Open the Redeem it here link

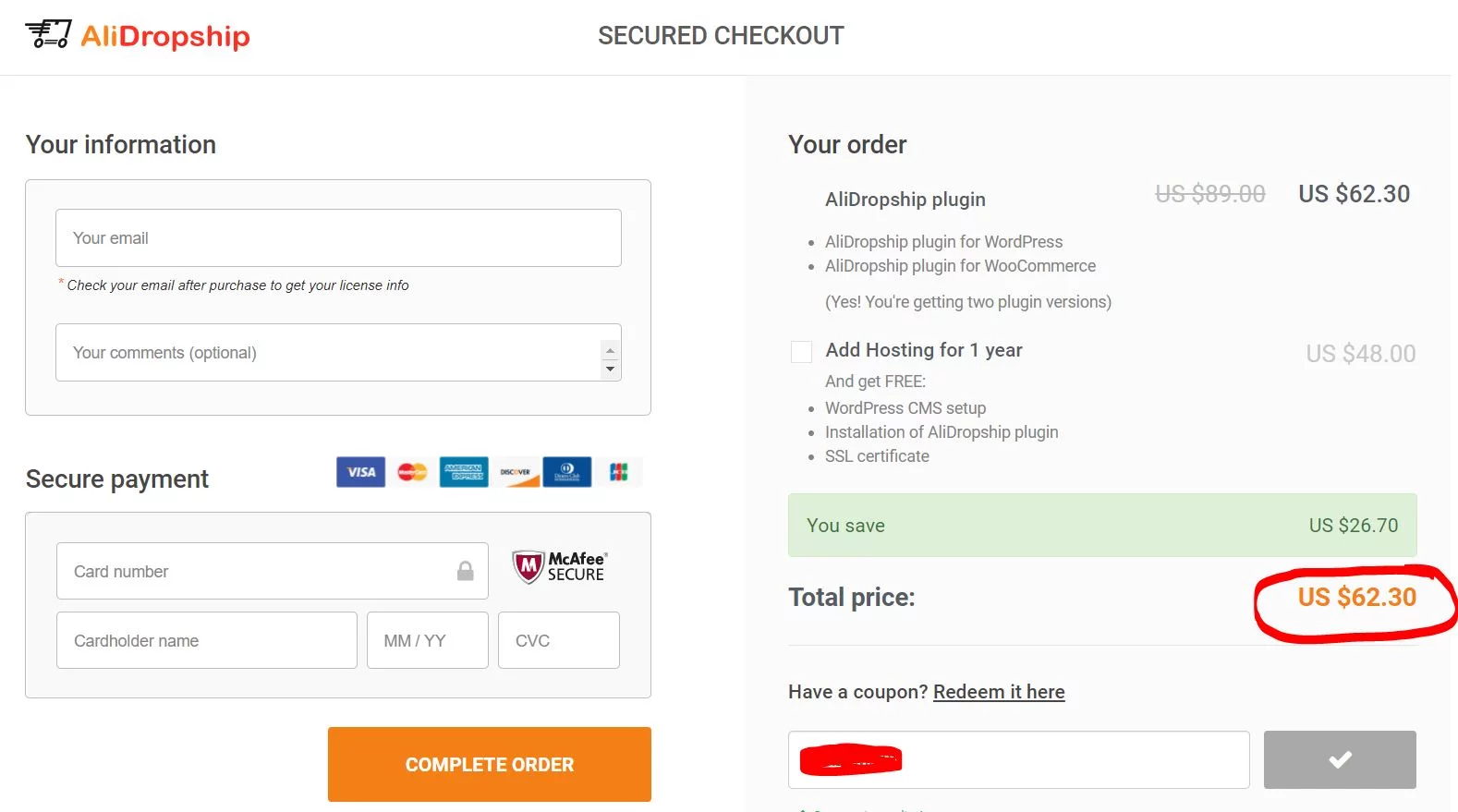point(999,692)
